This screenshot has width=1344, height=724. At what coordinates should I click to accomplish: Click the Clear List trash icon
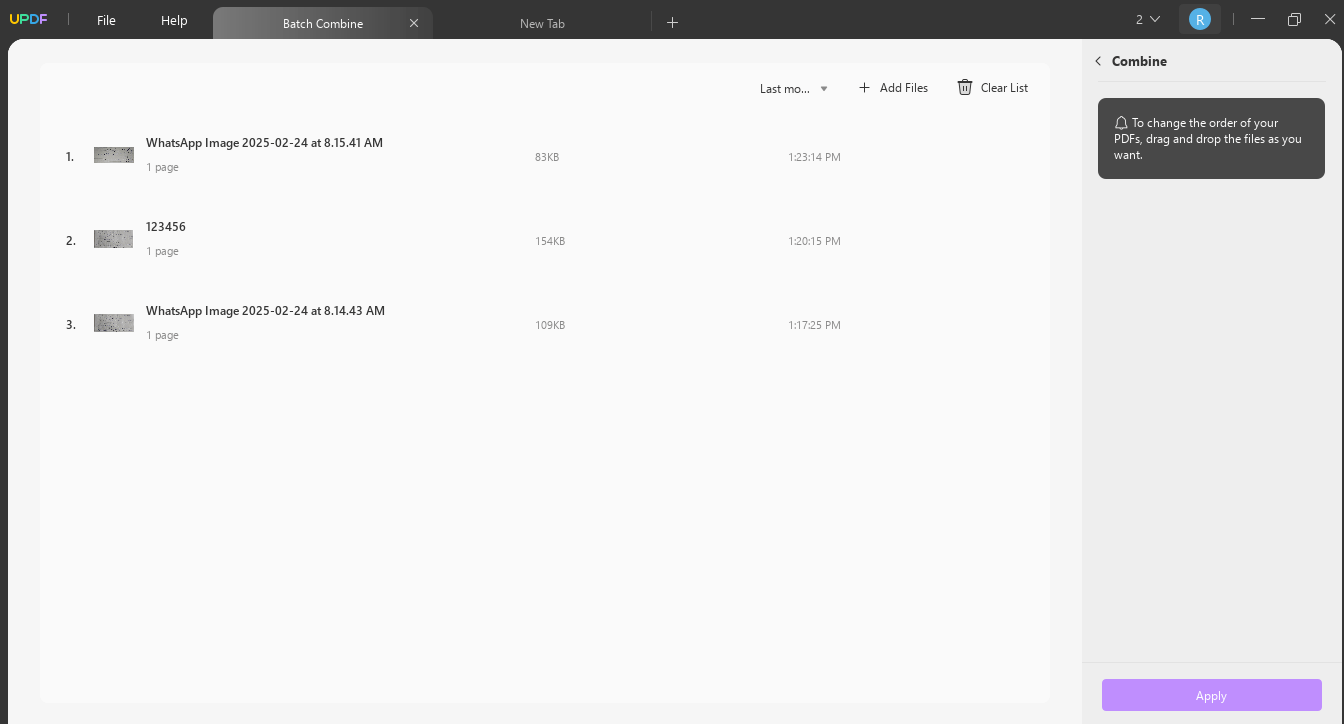point(964,88)
